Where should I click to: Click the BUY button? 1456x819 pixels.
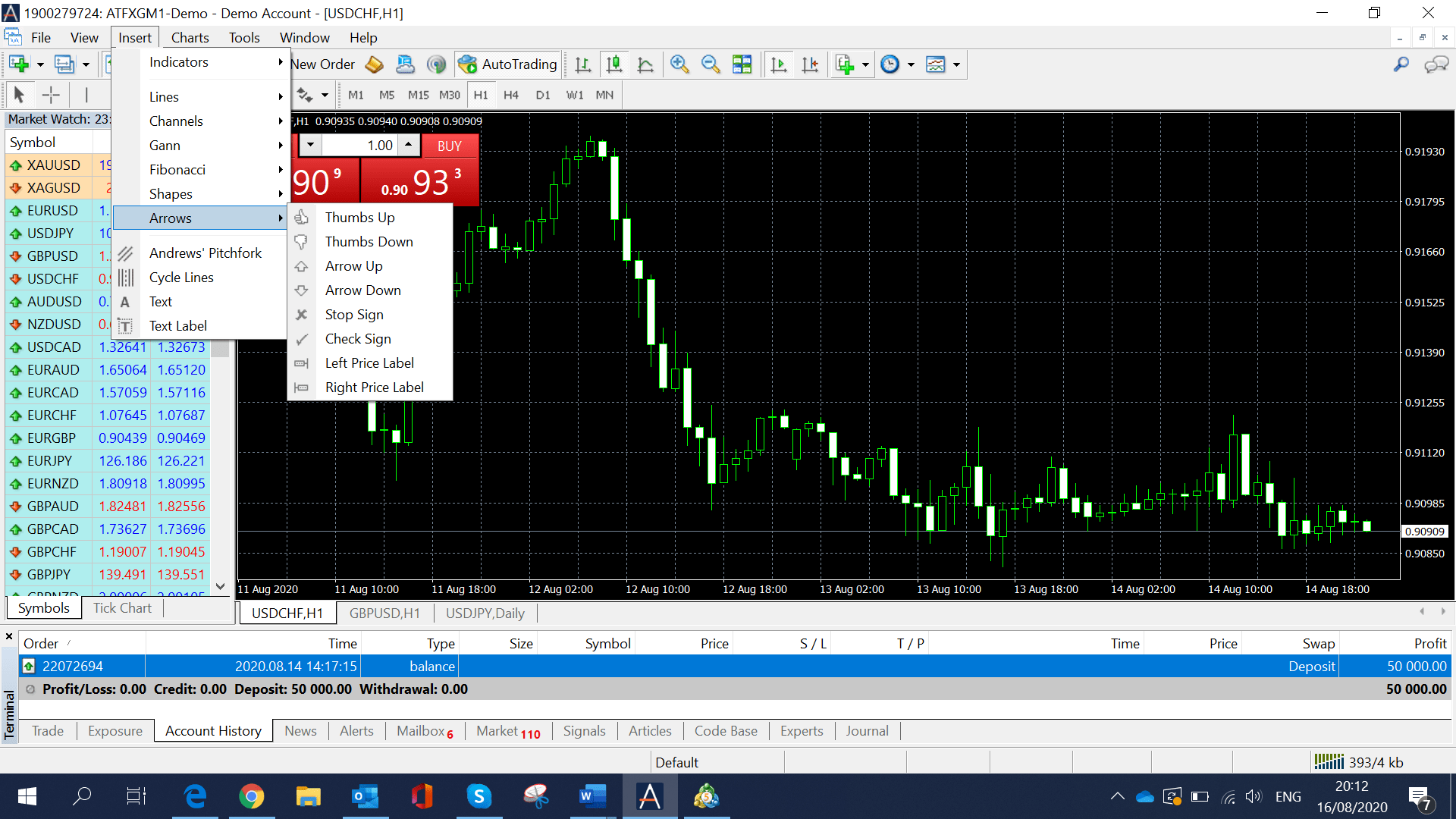coord(449,146)
